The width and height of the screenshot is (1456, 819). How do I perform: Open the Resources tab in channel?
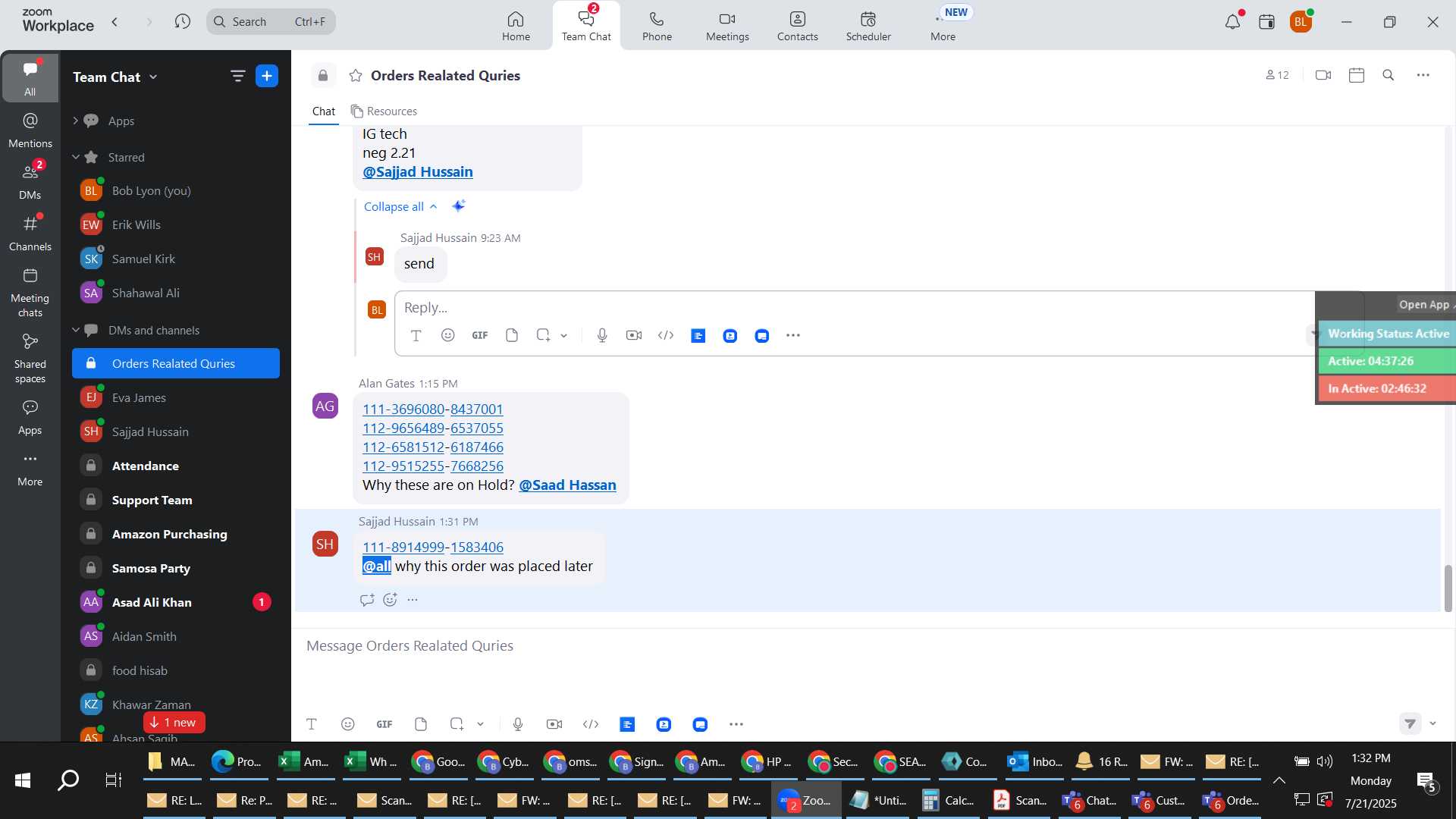click(x=384, y=111)
